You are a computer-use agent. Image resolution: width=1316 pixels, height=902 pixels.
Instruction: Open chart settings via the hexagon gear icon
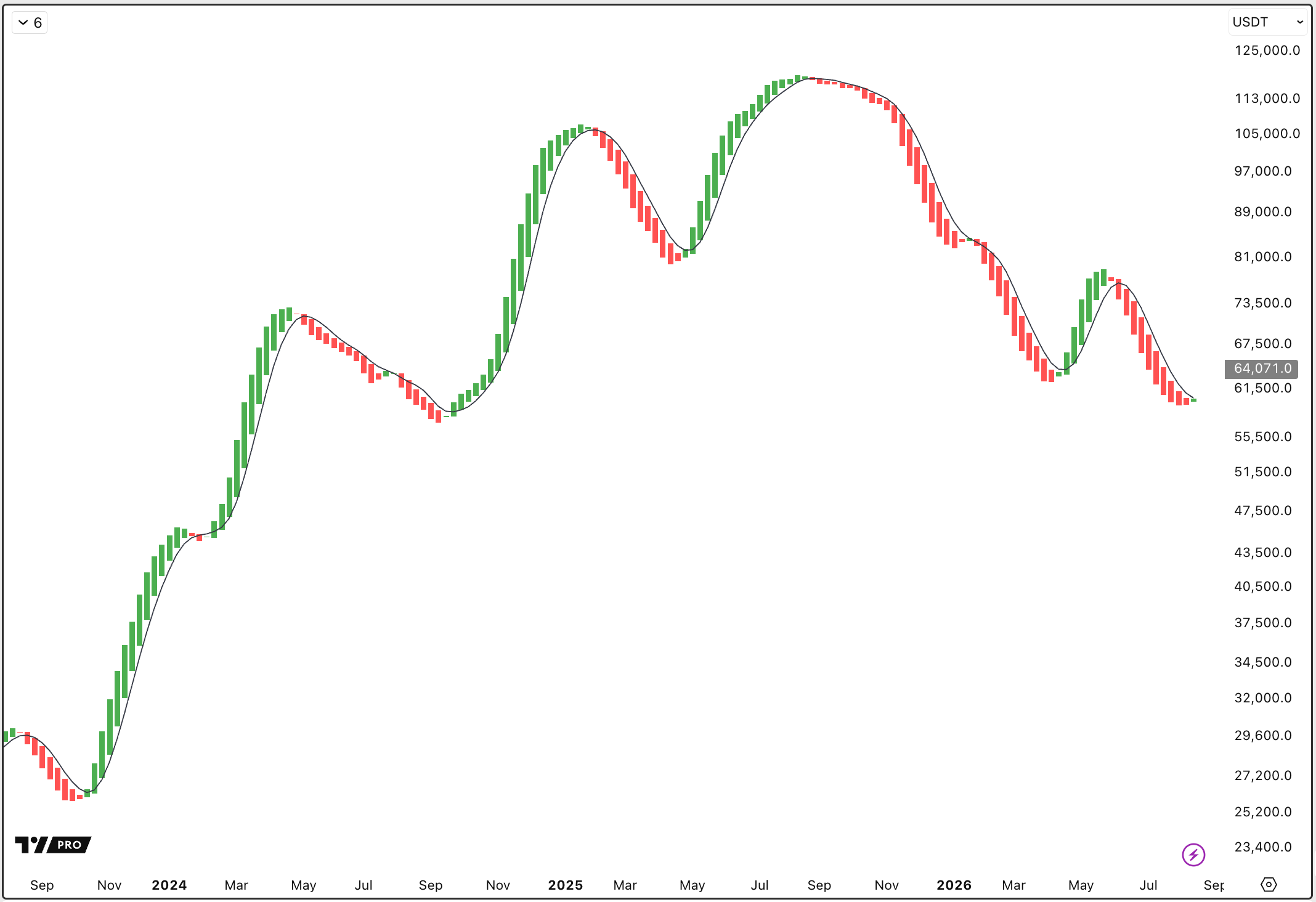coord(1269,885)
